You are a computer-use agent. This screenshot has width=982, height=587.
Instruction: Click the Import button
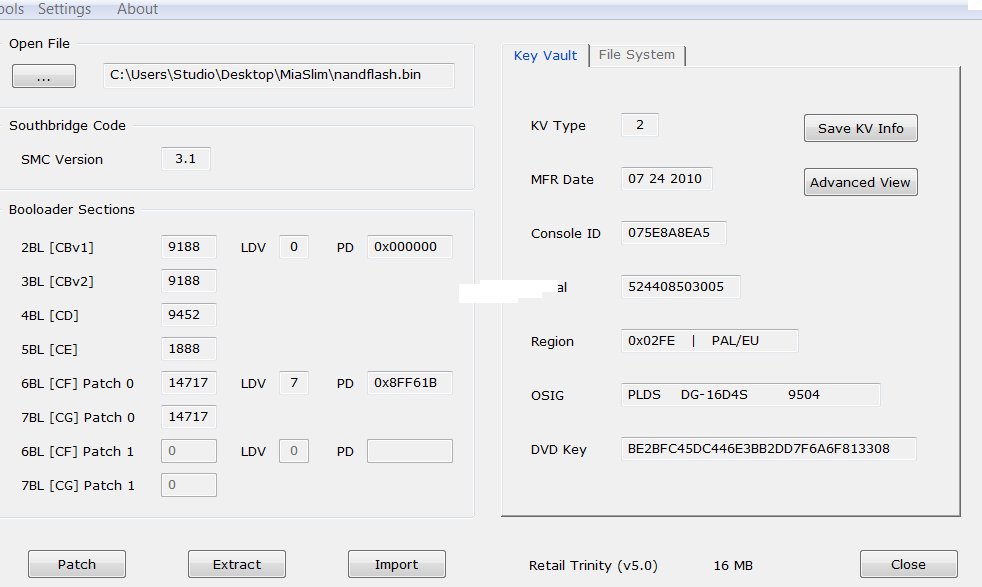396,564
